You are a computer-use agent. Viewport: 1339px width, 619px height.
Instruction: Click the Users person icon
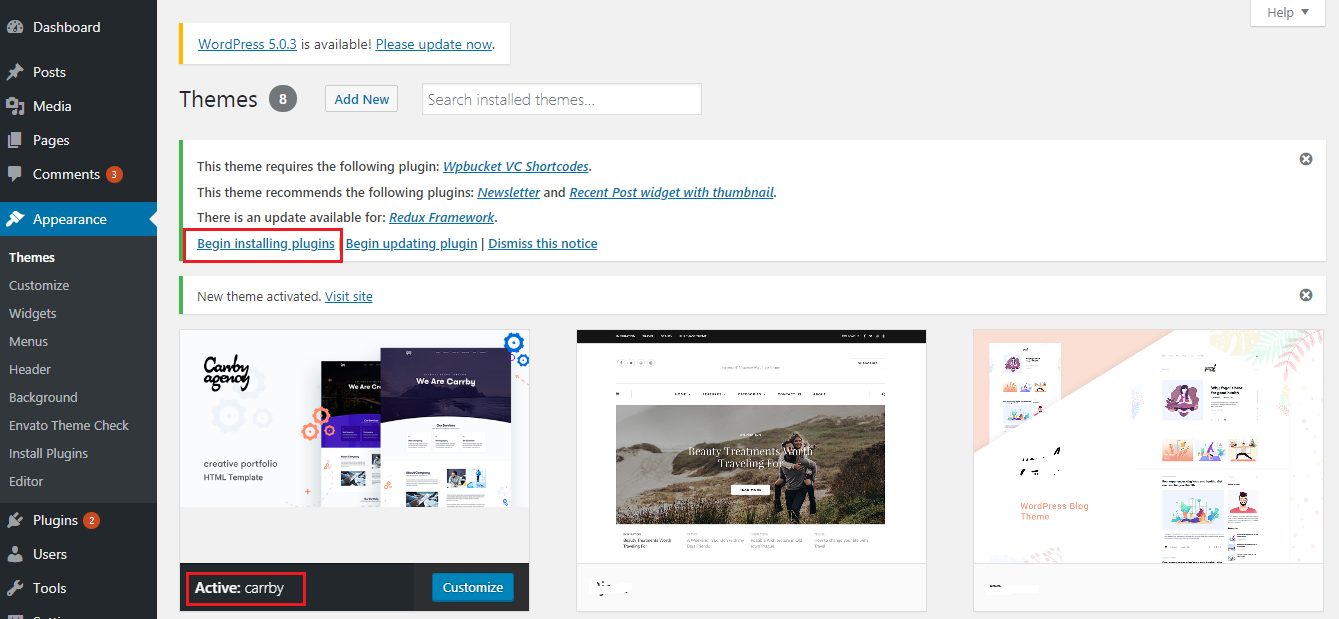pyautogui.click(x=15, y=554)
